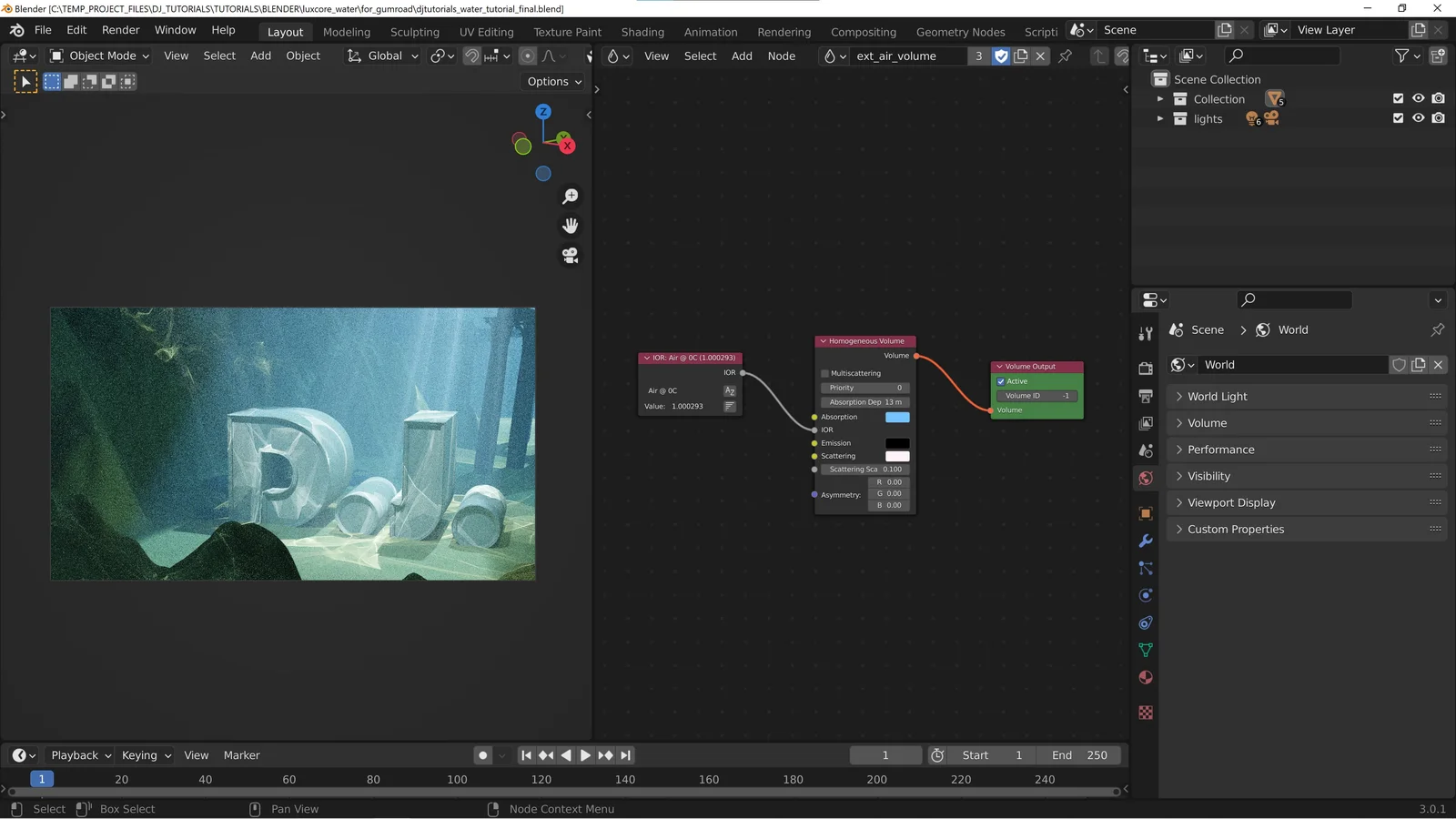The width and height of the screenshot is (1456, 819).
Task: Open the Rendering menu
Action: pos(784,32)
